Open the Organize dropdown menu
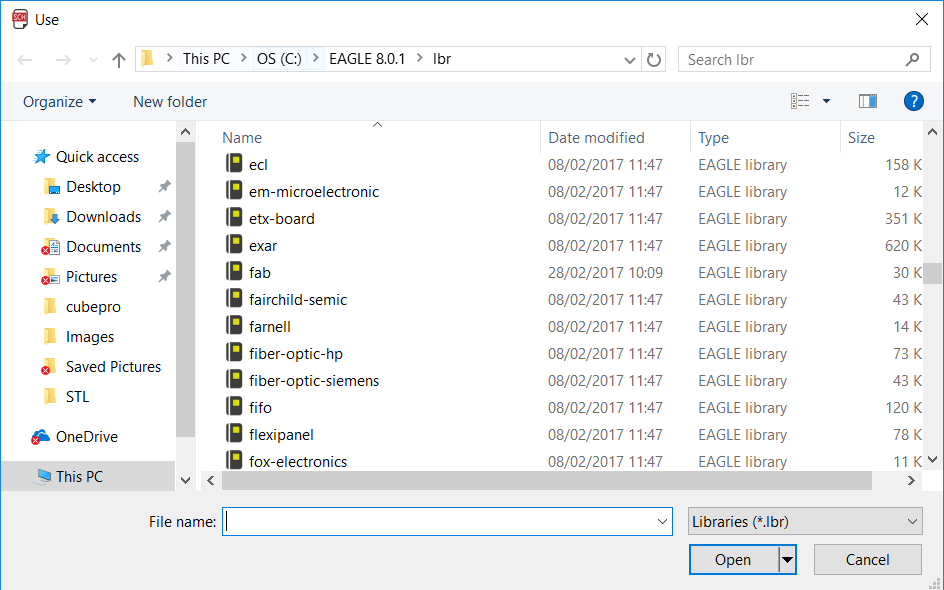Image resolution: width=944 pixels, height=590 pixels. 59,102
